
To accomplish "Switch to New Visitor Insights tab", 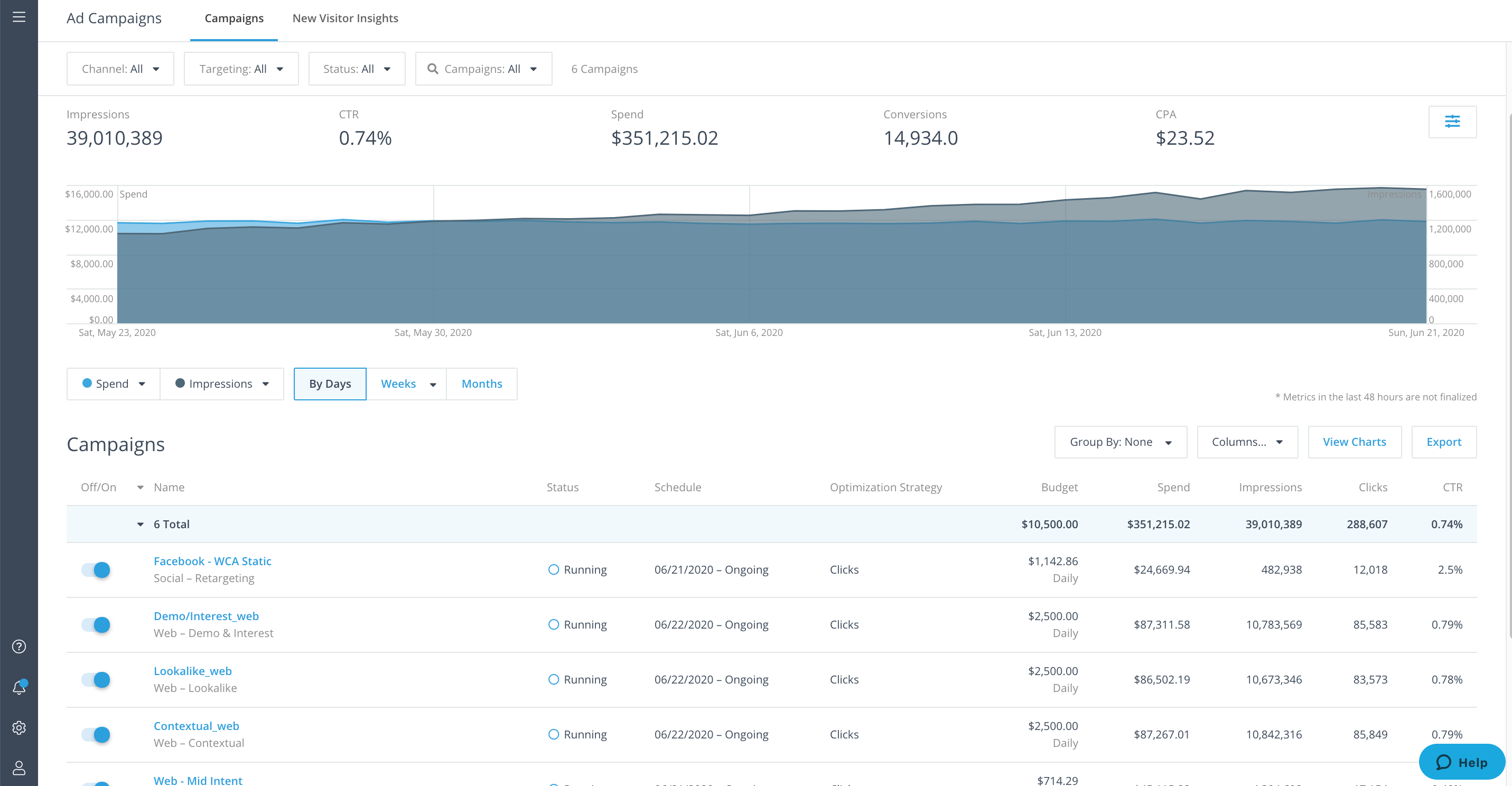I will pos(345,18).
